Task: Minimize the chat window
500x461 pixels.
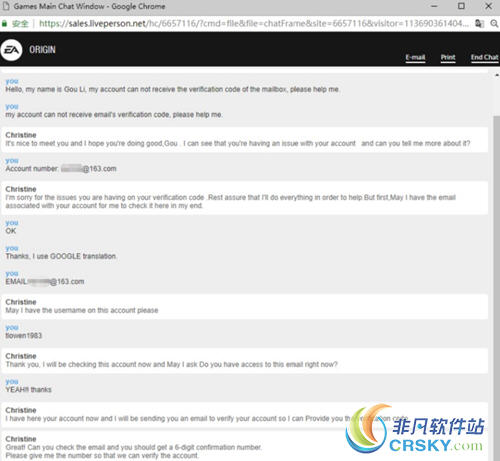Action: click(x=434, y=6)
